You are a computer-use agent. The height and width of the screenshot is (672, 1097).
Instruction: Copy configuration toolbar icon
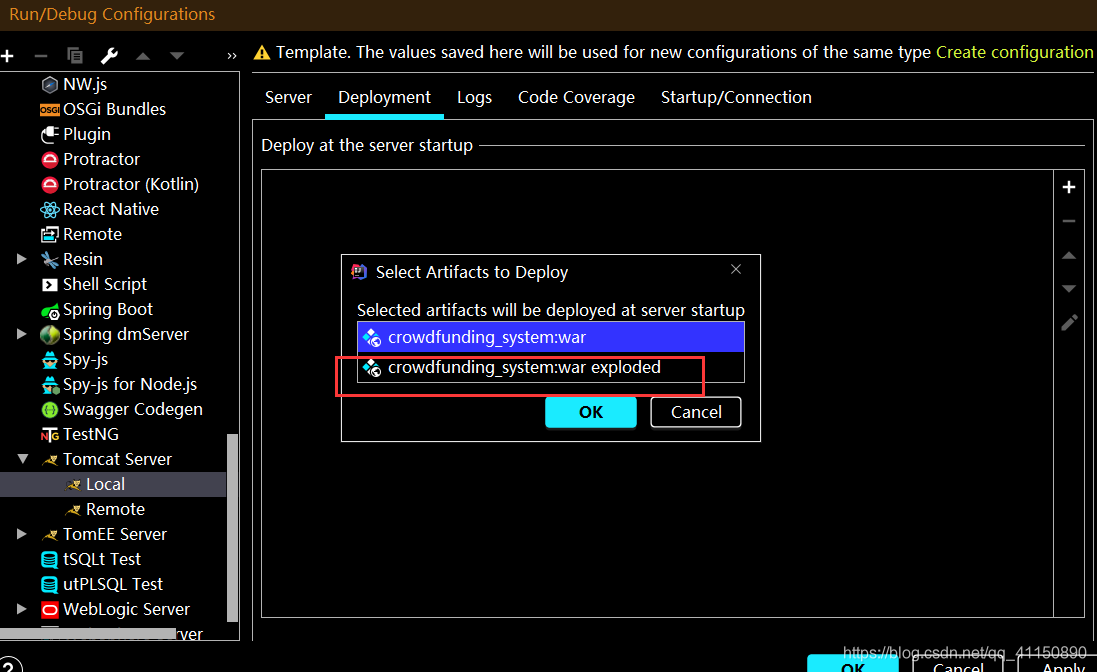75,56
